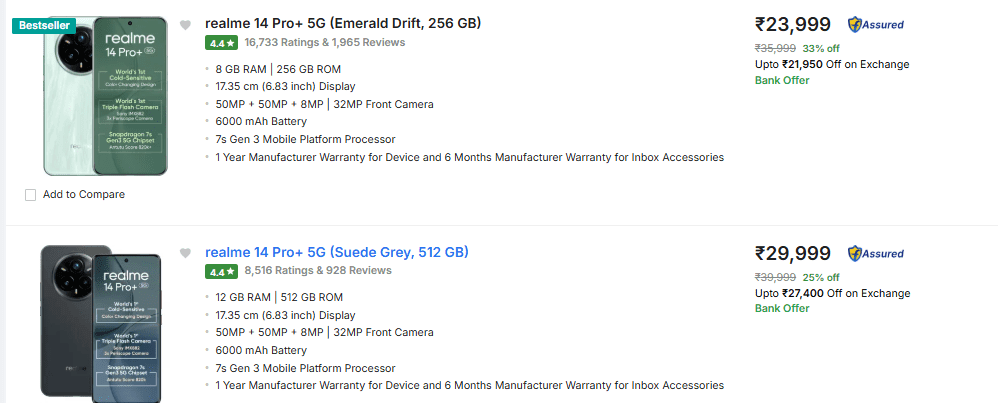Click Assured badge beside ₹29,999 price
Viewport: 998px width, 403px height.
(x=876, y=254)
